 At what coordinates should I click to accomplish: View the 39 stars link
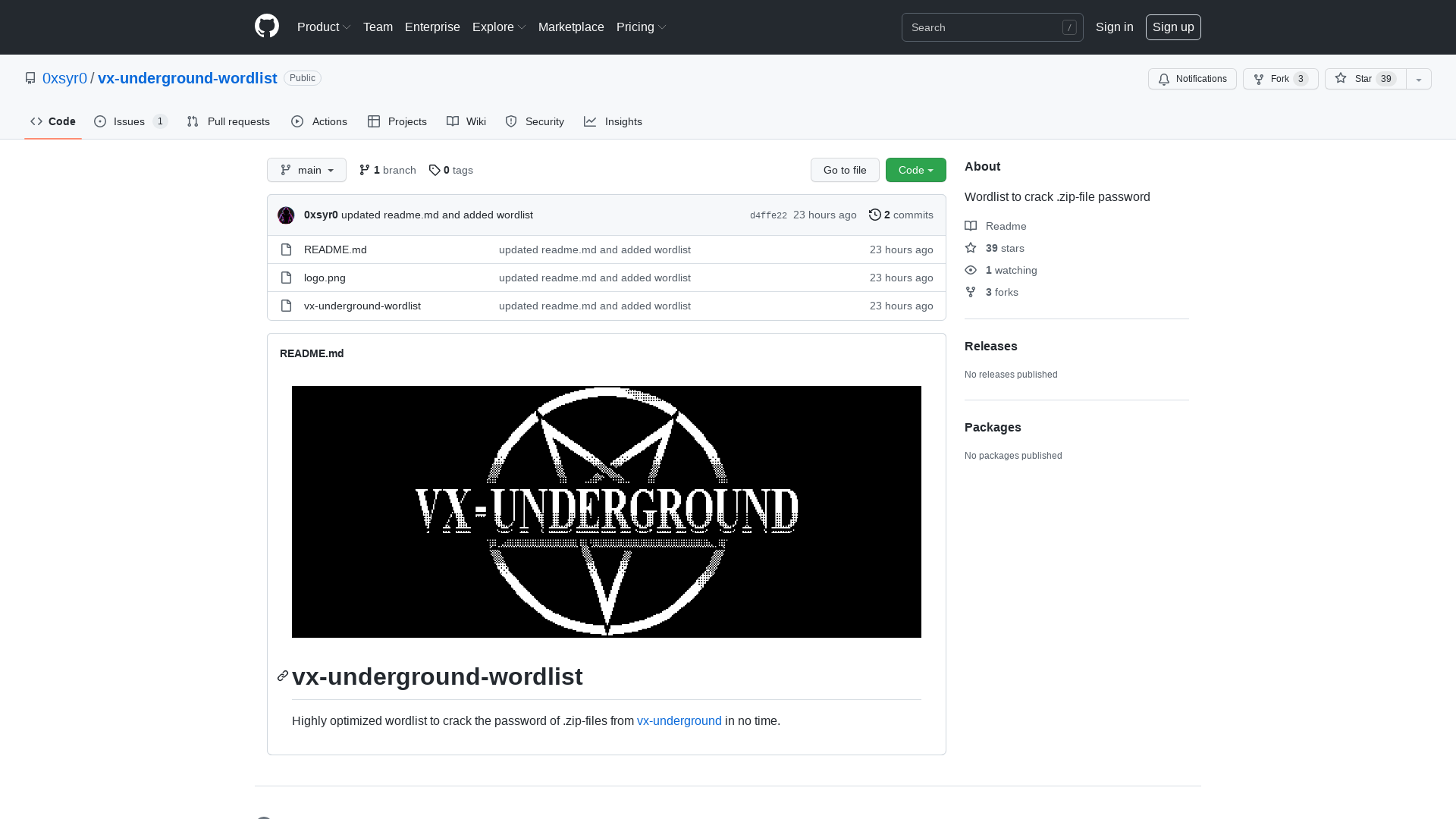995,248
